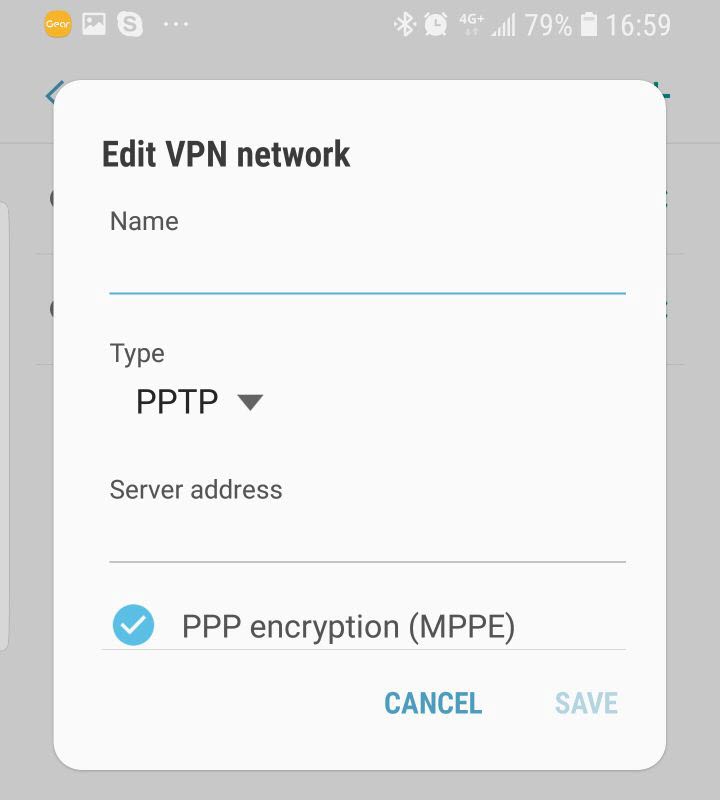This screenshot has height=800, width=720.
Task: Uncheck the PPP encryption (MPPE) checkbox
Action: point(133,625)
